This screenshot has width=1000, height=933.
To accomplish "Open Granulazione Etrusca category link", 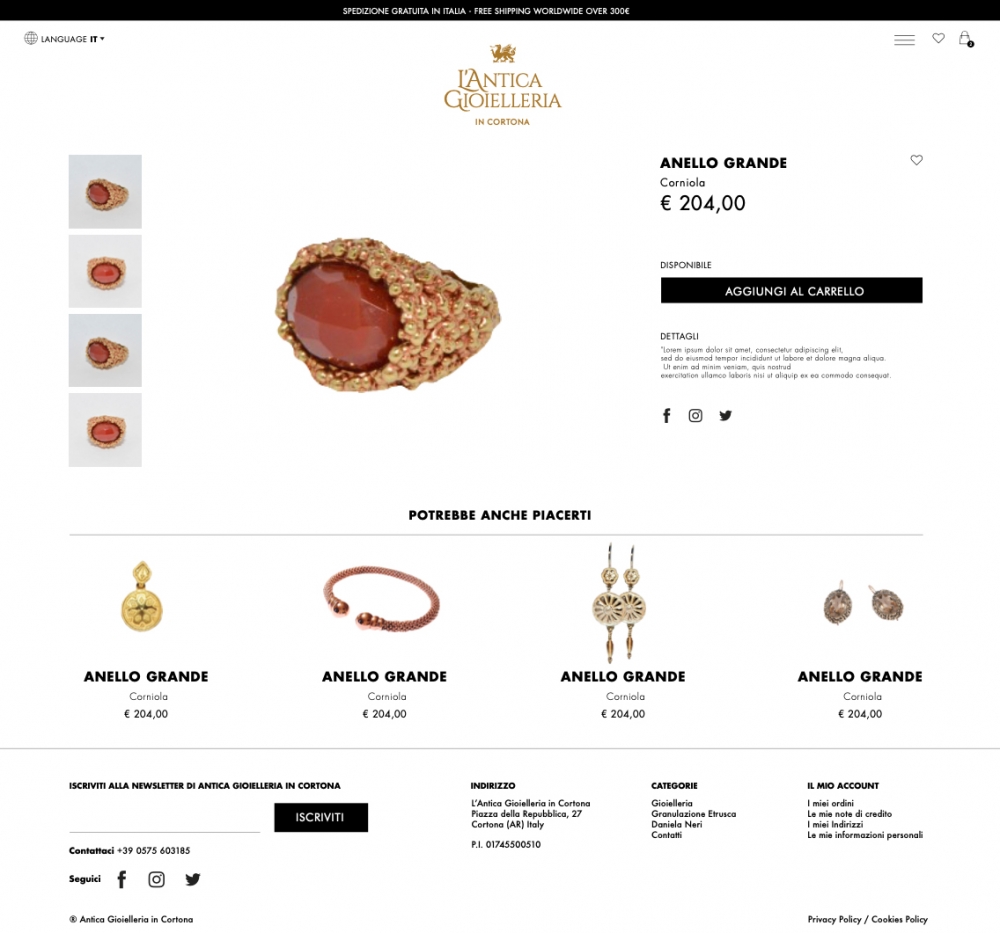I will coord(693,814).
